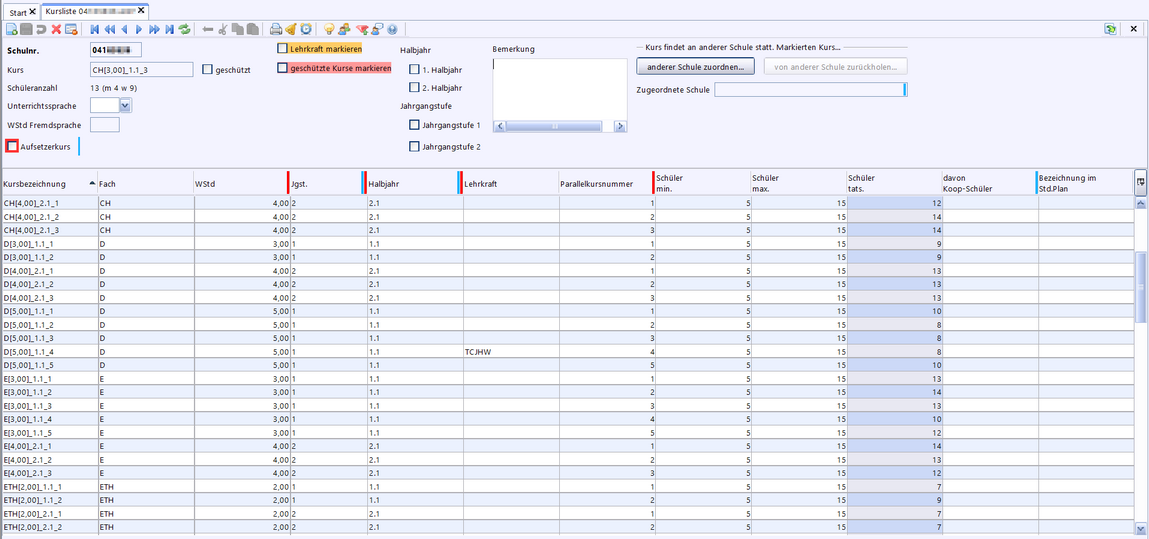Viewport: 1149px width, 539px height.
Task: Click the red filter funnel icon
Action: 362,30
